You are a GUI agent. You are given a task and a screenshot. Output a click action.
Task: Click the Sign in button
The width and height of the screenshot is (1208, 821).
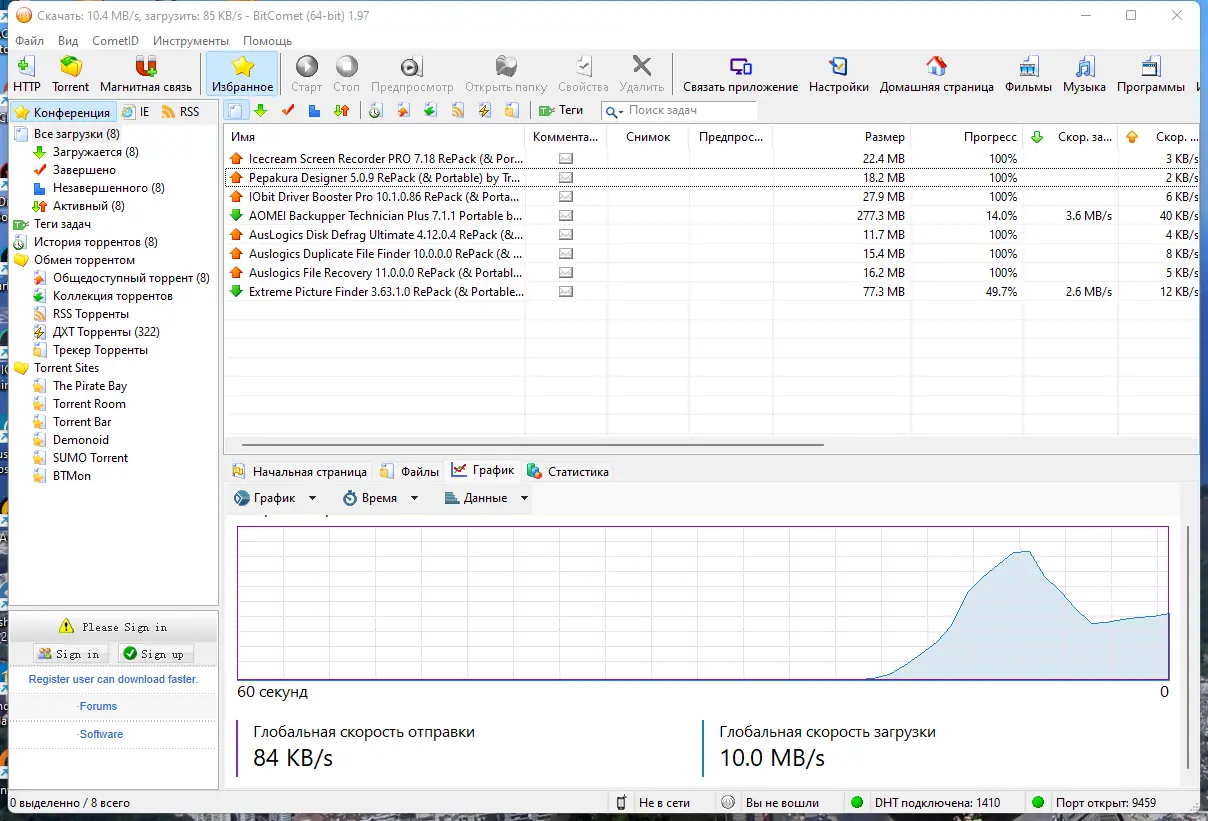click(70, 654)
